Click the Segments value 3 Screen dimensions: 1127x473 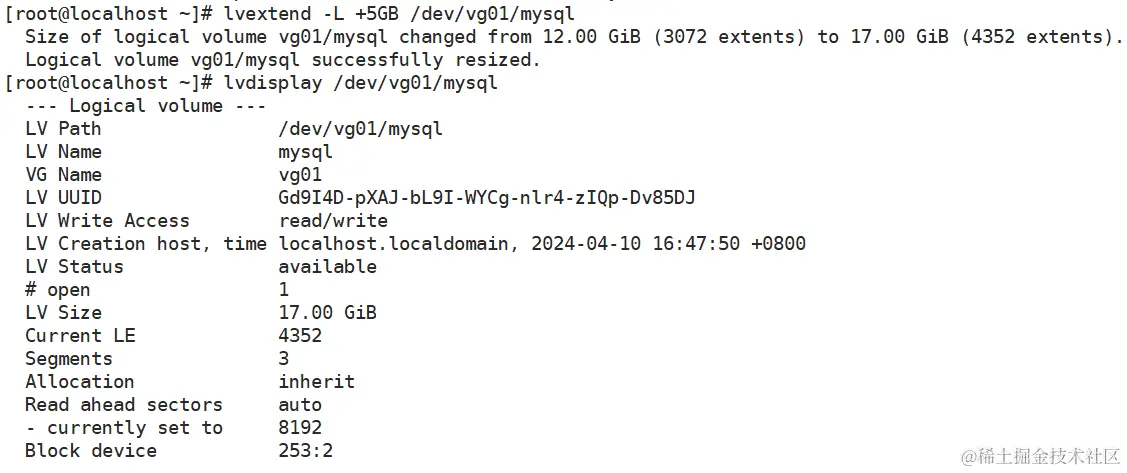284,359
